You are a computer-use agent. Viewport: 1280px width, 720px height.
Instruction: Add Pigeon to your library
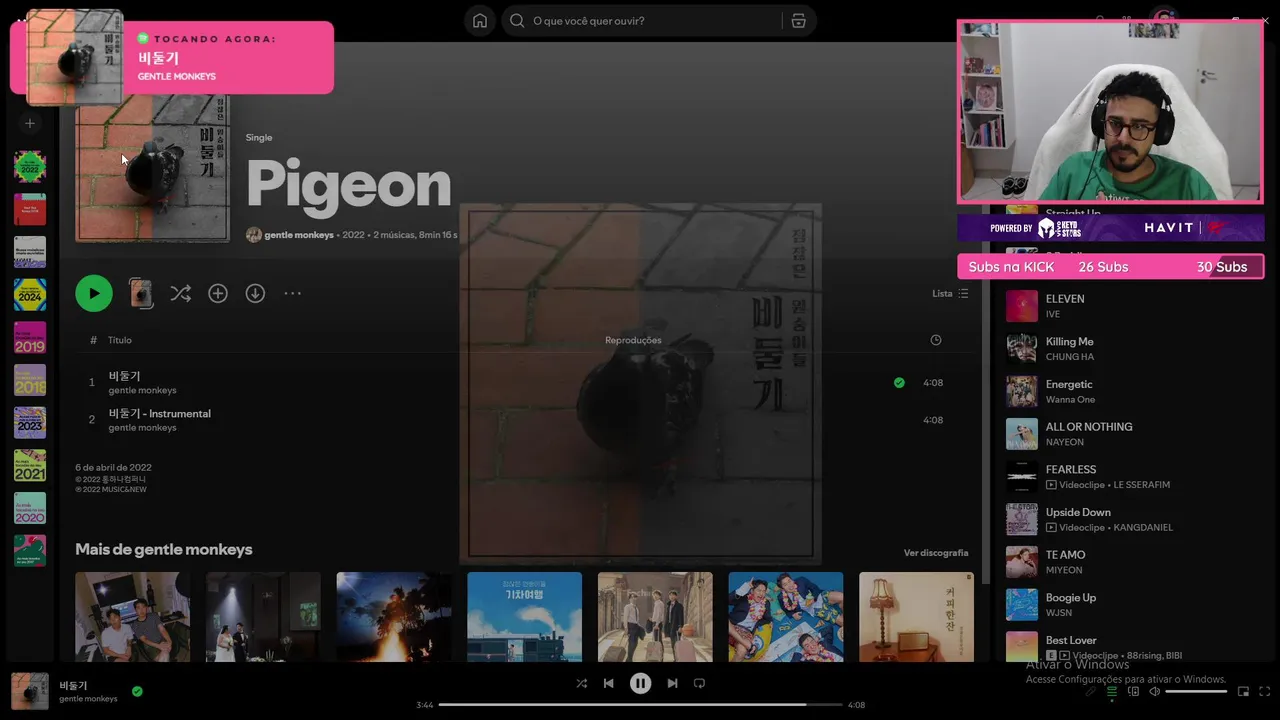(218, 293)
